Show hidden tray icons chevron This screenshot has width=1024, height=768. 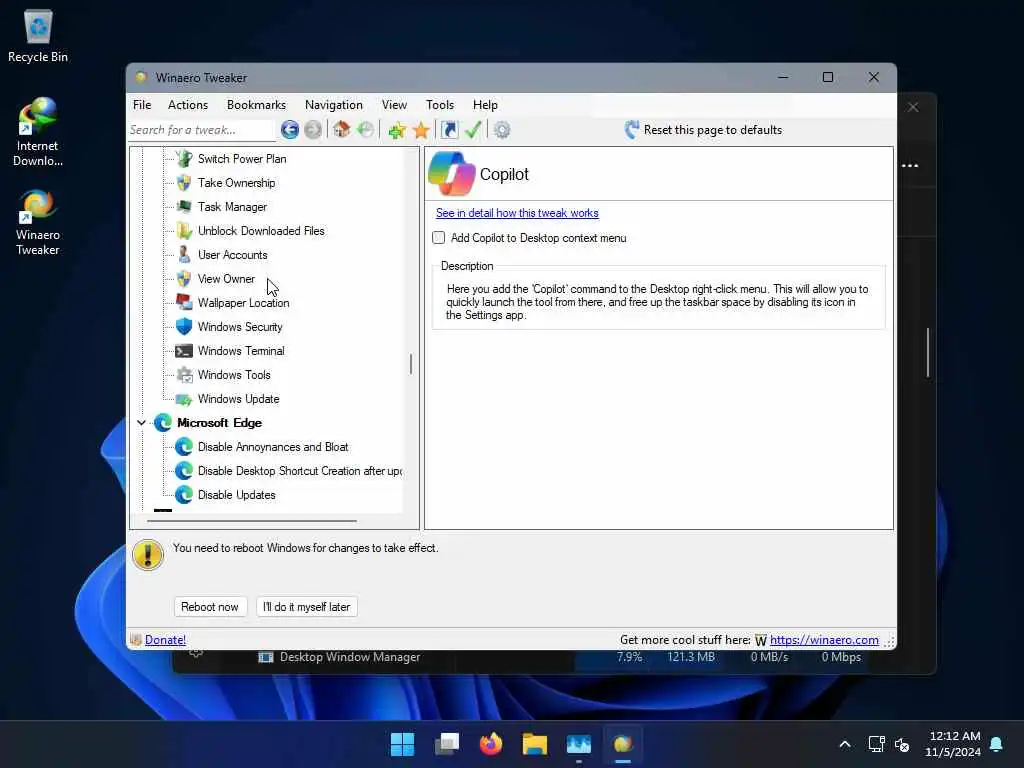tap(845, 744)
